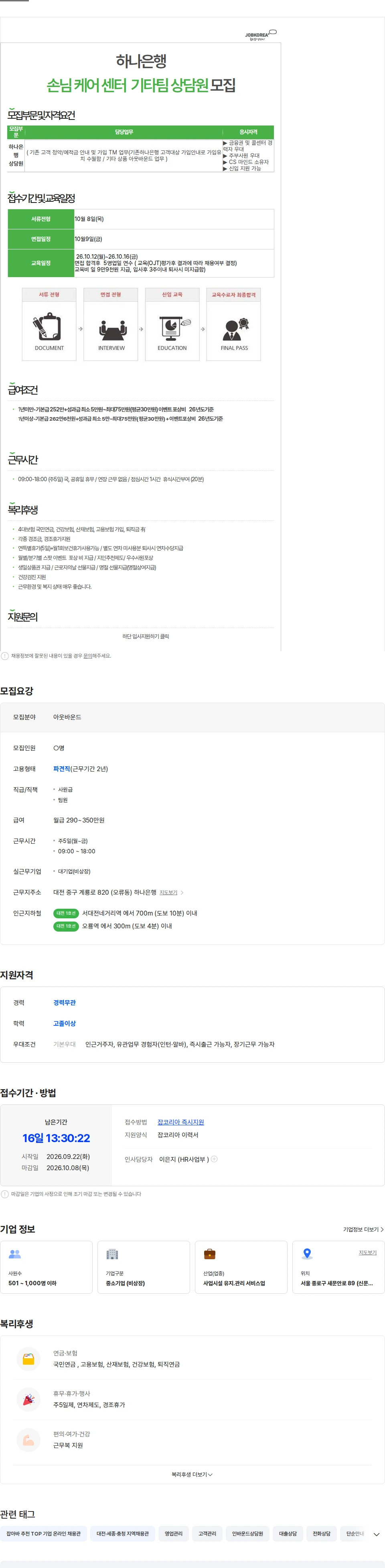Select 대전·세종·충청 지역채용관 tag
This screenshot has width=385, height=1568.
click(x=122, y=1533)
